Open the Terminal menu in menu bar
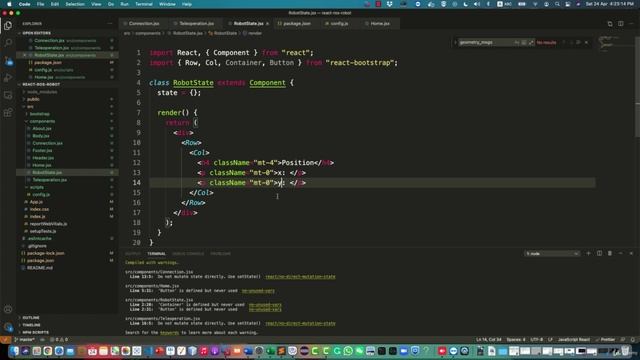 pyautogui.click(x=144, y=4)
